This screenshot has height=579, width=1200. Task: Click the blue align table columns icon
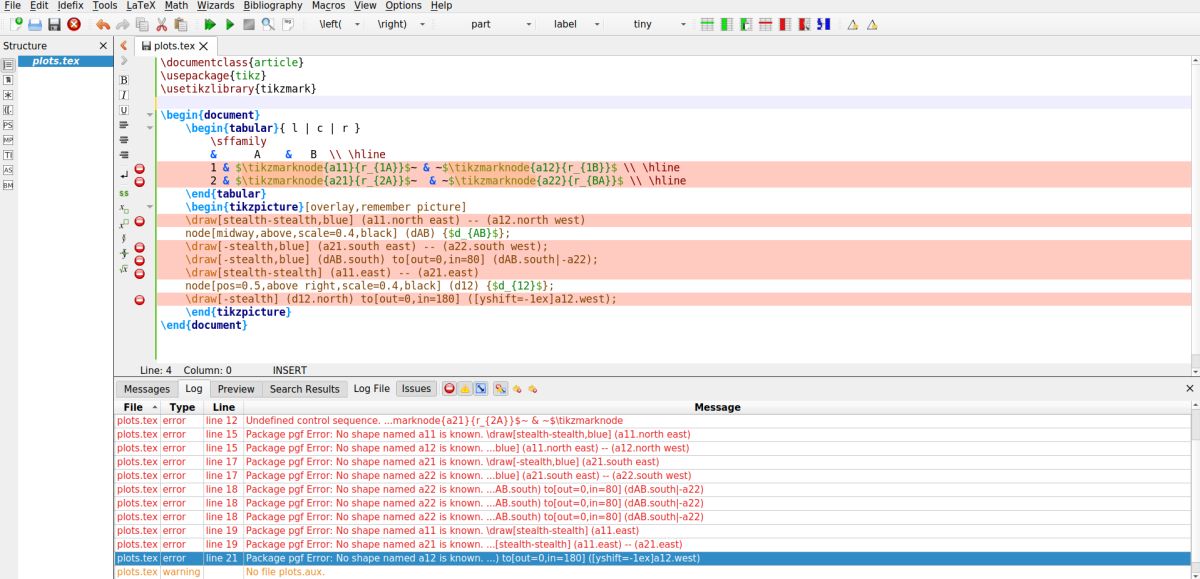(824, 24)
